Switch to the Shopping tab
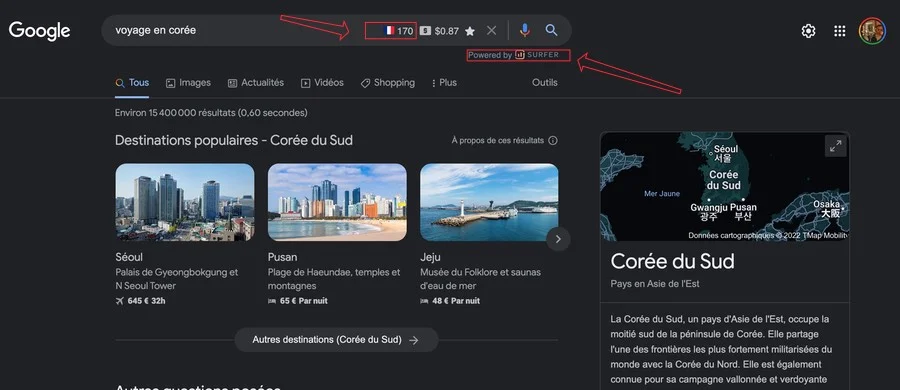 [x=387, y=83]
